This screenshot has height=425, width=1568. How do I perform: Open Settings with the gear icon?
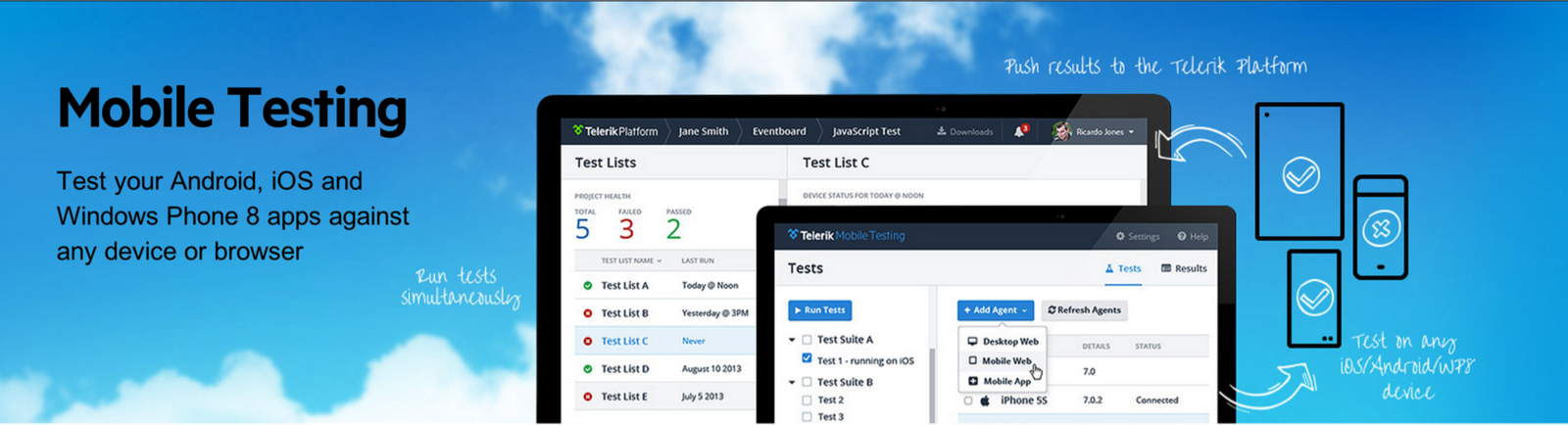coord(1138,236)
